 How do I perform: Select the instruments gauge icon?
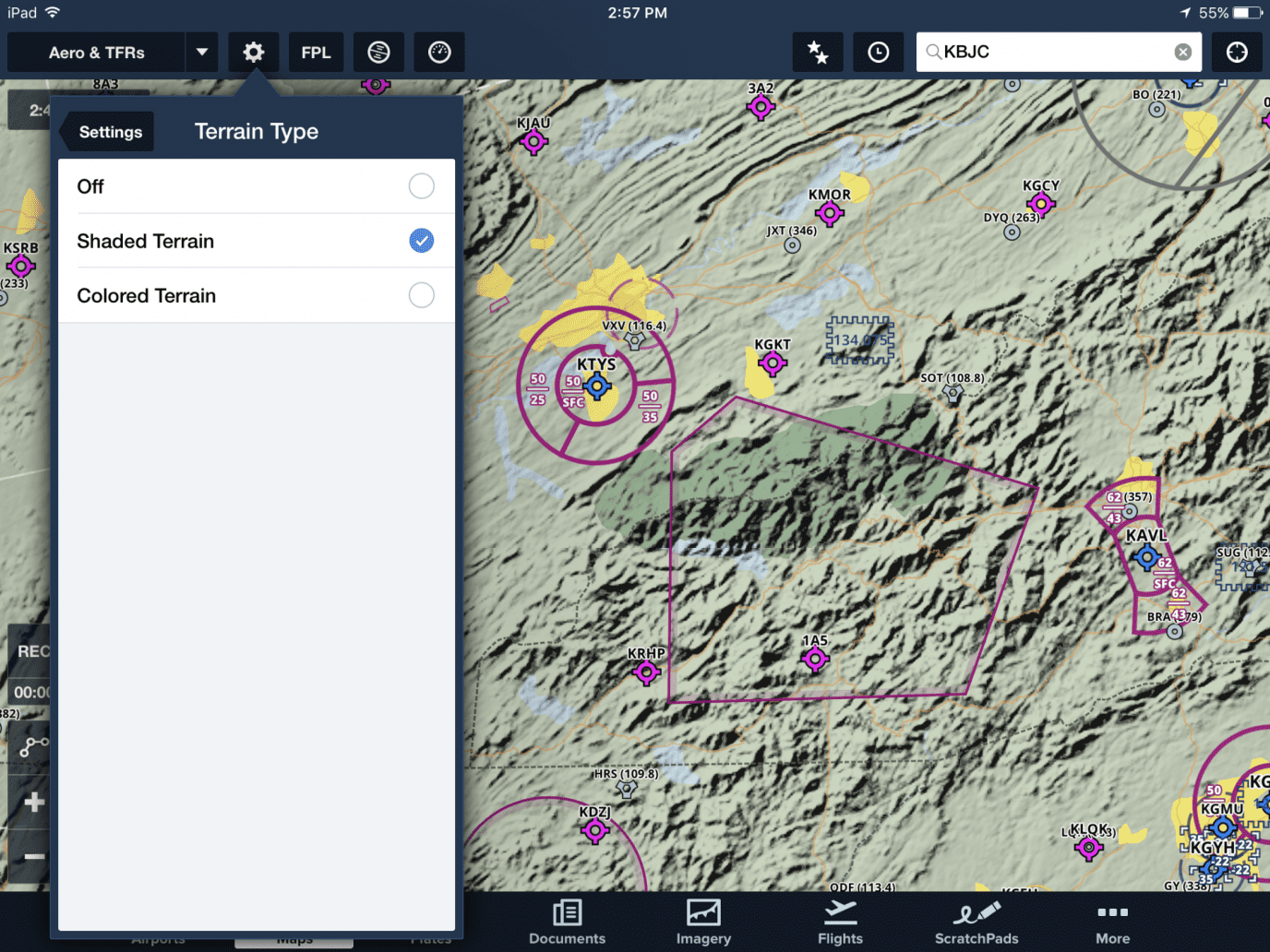click(x=438, y=52)
